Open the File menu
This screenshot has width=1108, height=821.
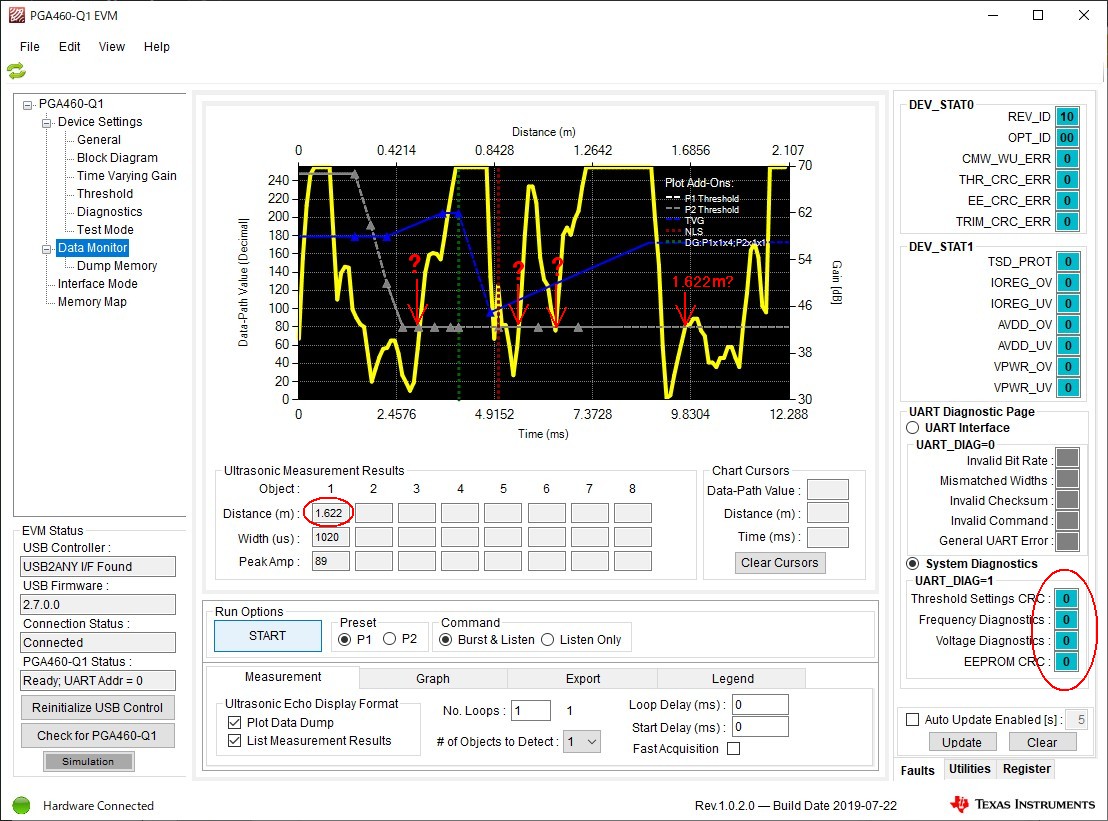[x=30, y=47]
